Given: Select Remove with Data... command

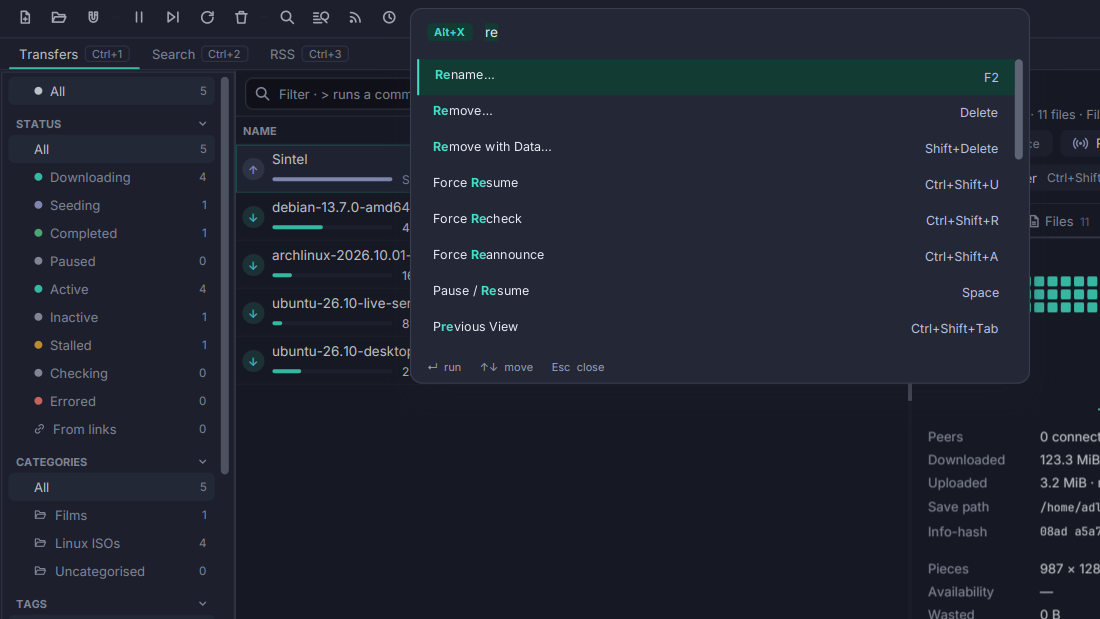Looking at the screenshot, I should pos(716,148).
